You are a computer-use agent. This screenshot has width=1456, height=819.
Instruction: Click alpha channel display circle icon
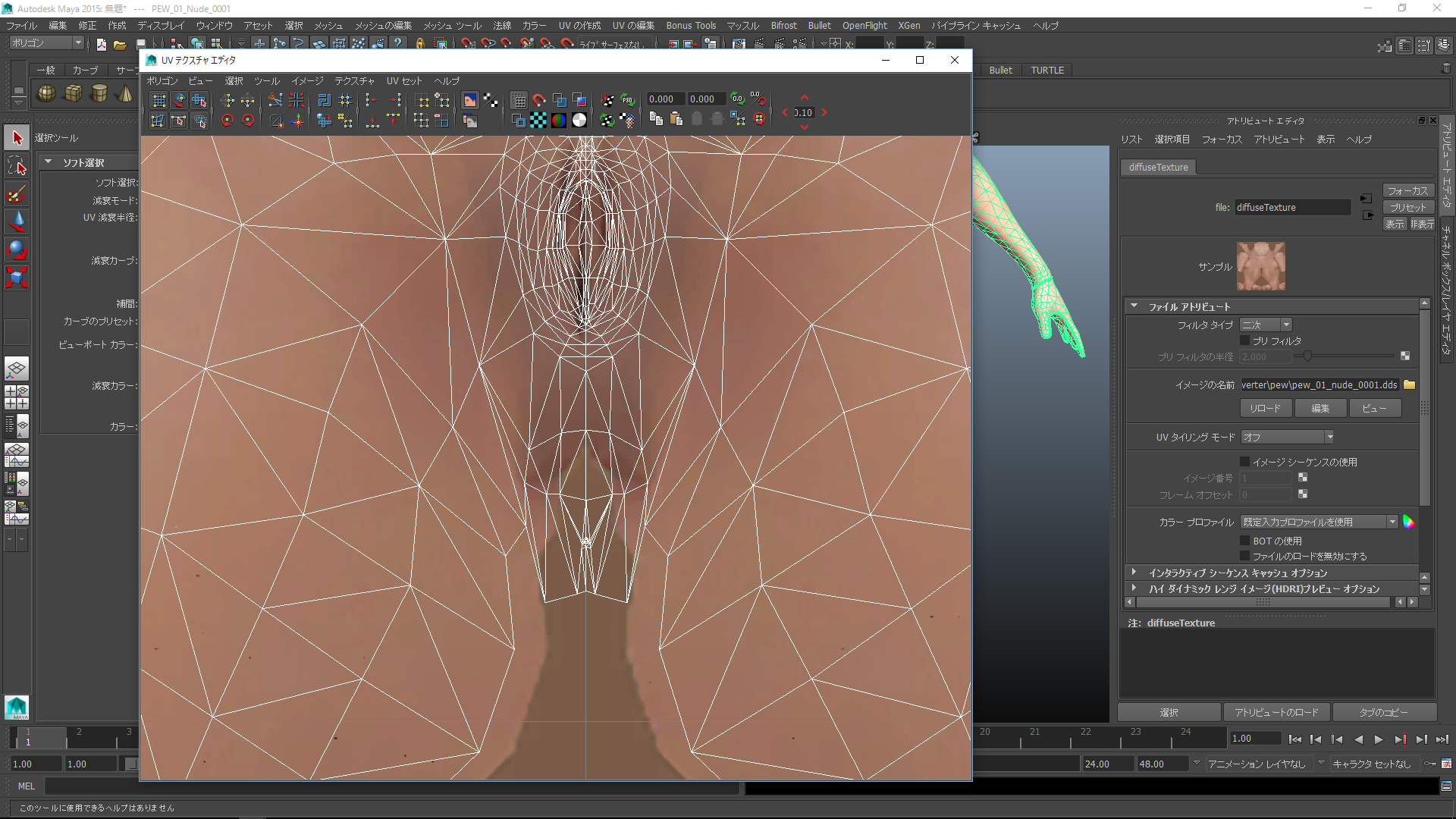pyautogui.click(x=579, y=120)
